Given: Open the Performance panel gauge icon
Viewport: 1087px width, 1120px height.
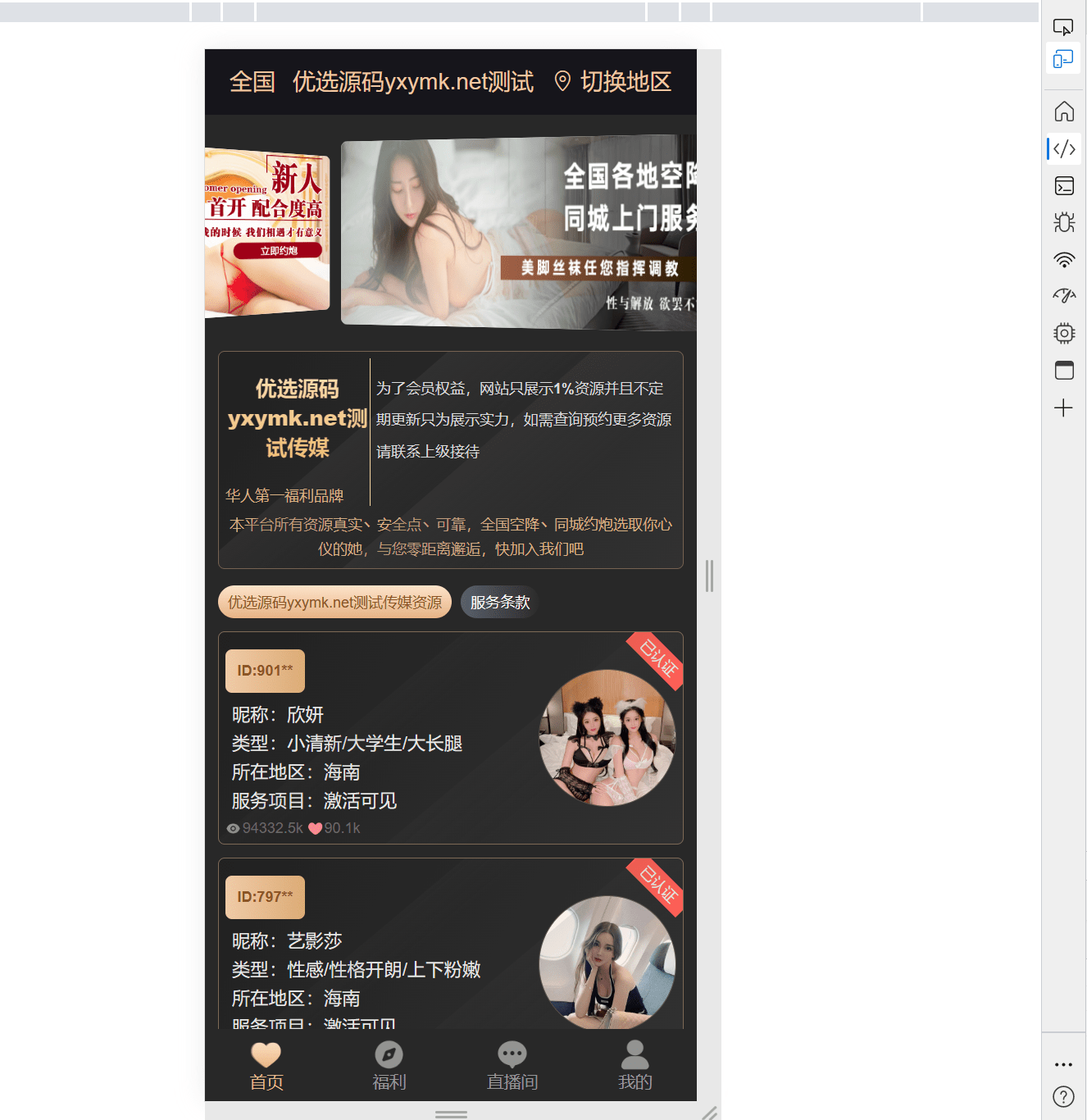Looking at the screenshot, I should click(x=1064, y=296).
